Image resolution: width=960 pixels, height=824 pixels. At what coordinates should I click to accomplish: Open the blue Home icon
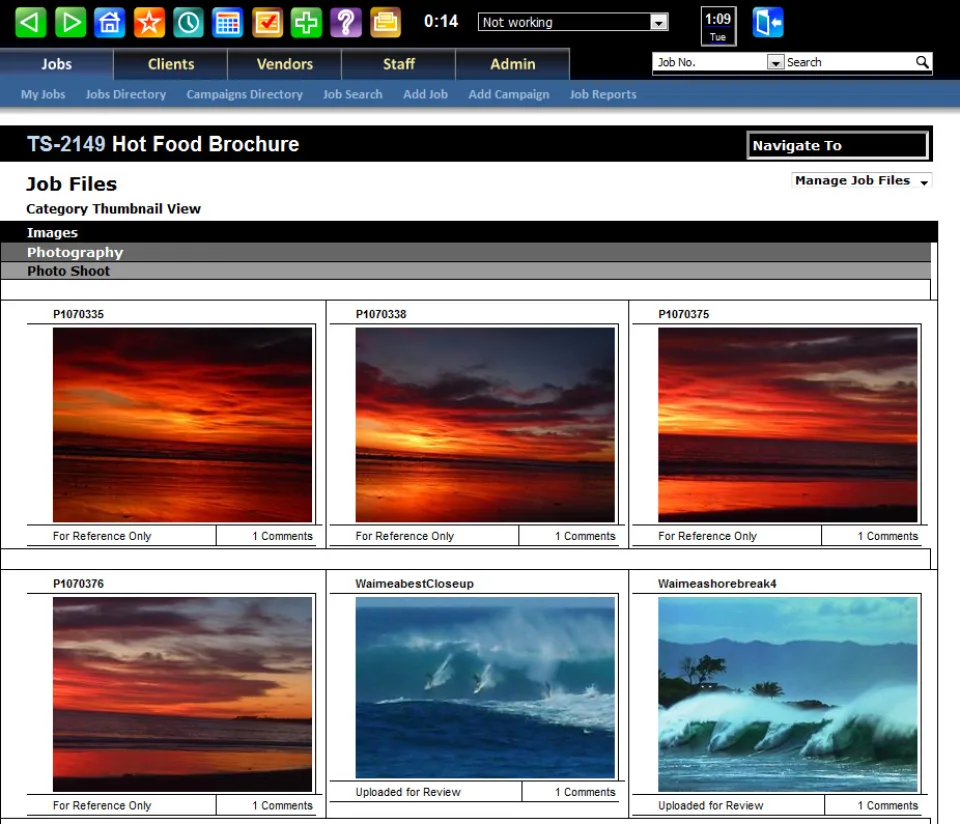(110, 23)
